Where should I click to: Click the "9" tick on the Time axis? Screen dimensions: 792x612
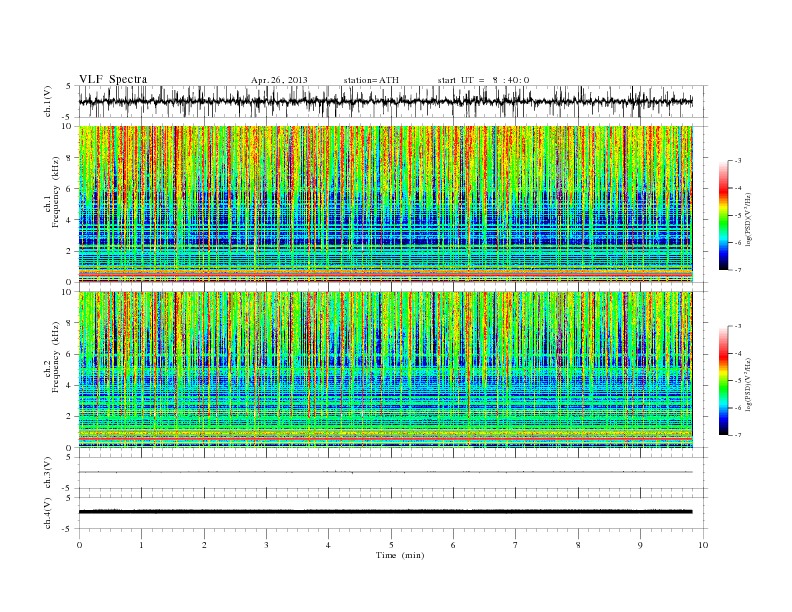[x=640, y=545]
